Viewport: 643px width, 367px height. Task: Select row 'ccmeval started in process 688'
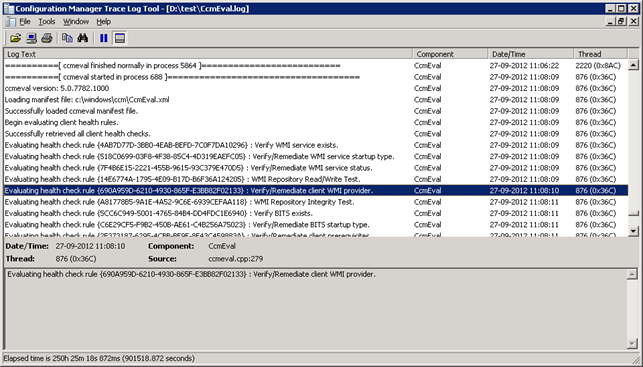pos(316,77)
